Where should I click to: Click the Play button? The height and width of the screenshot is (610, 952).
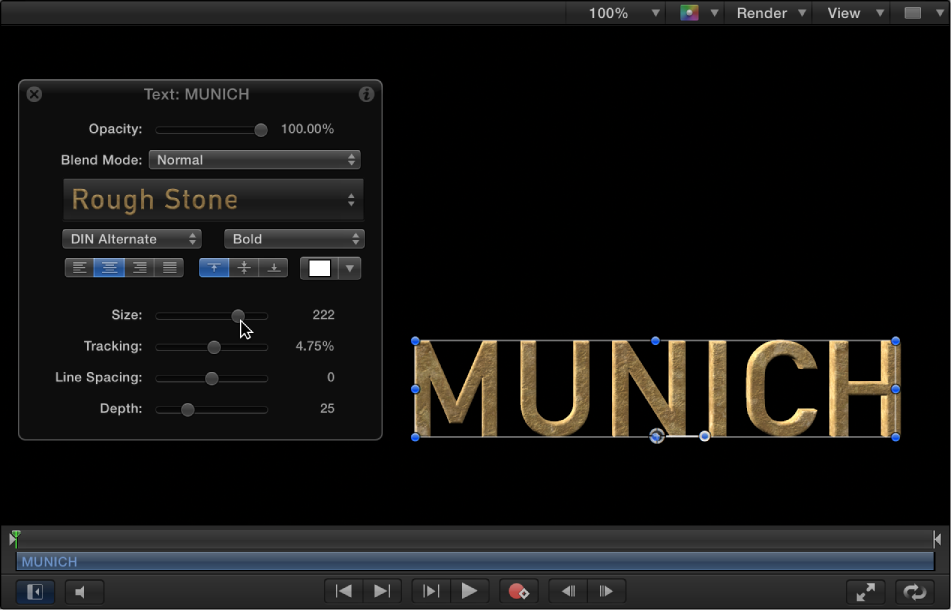tap(470, 592)
